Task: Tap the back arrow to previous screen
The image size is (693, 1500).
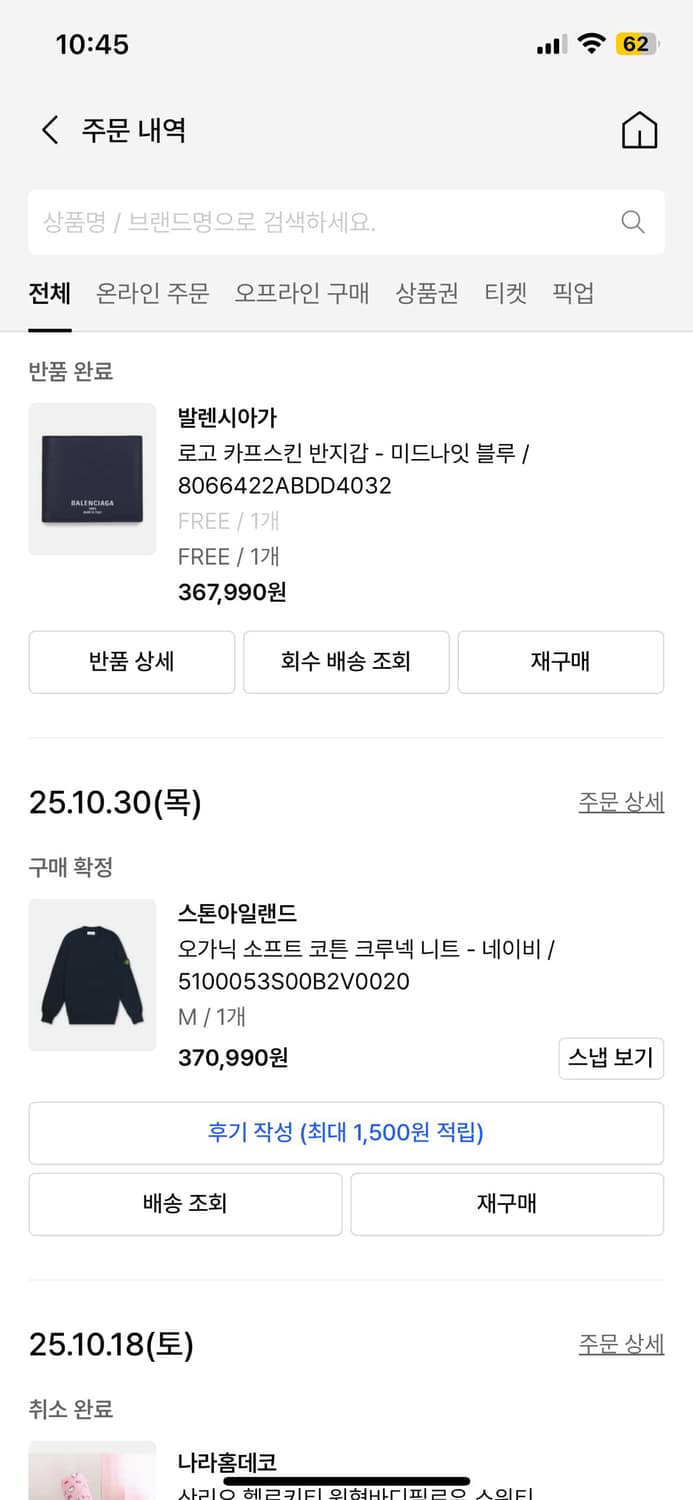Action: click(50, 129)
